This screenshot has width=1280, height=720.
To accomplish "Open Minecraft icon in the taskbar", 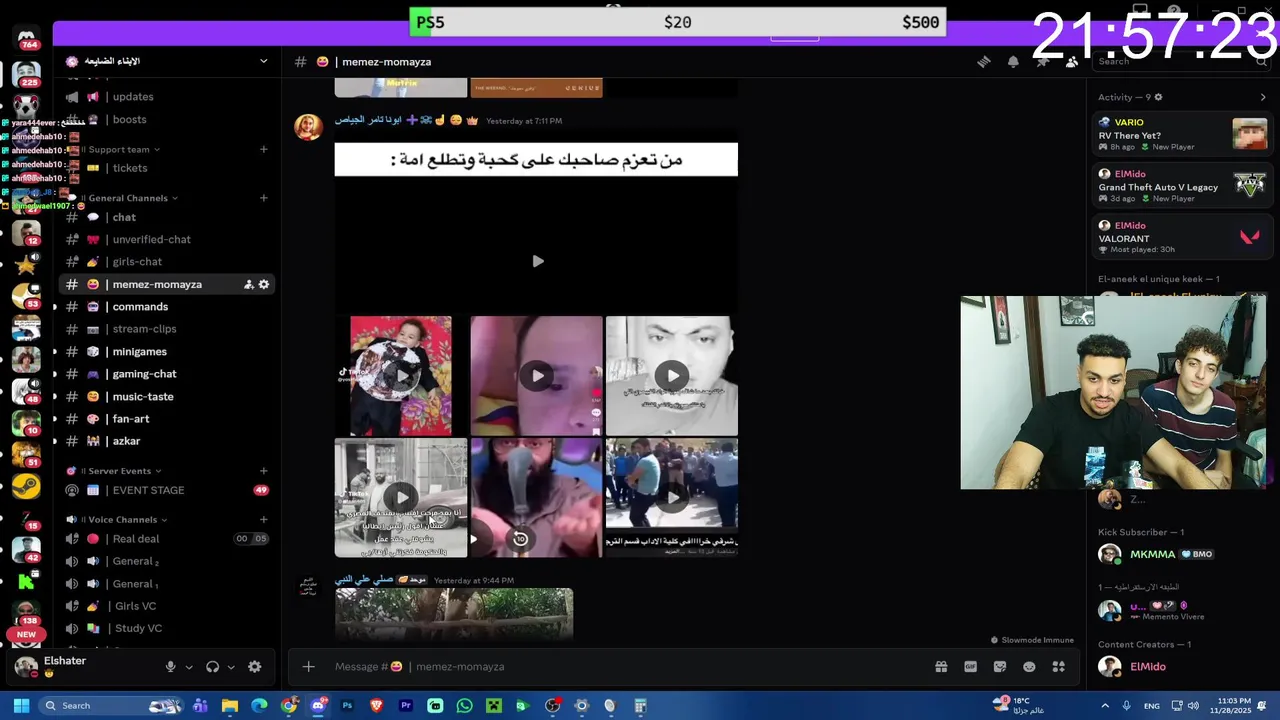I will (x=493, y=706).
